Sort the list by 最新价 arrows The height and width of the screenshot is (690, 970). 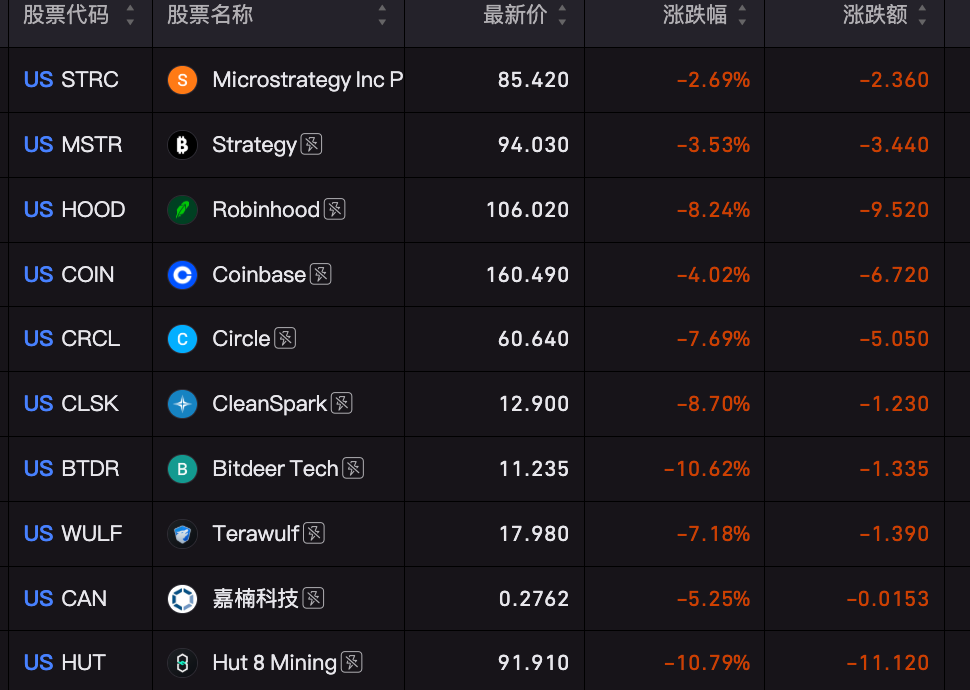562,15
